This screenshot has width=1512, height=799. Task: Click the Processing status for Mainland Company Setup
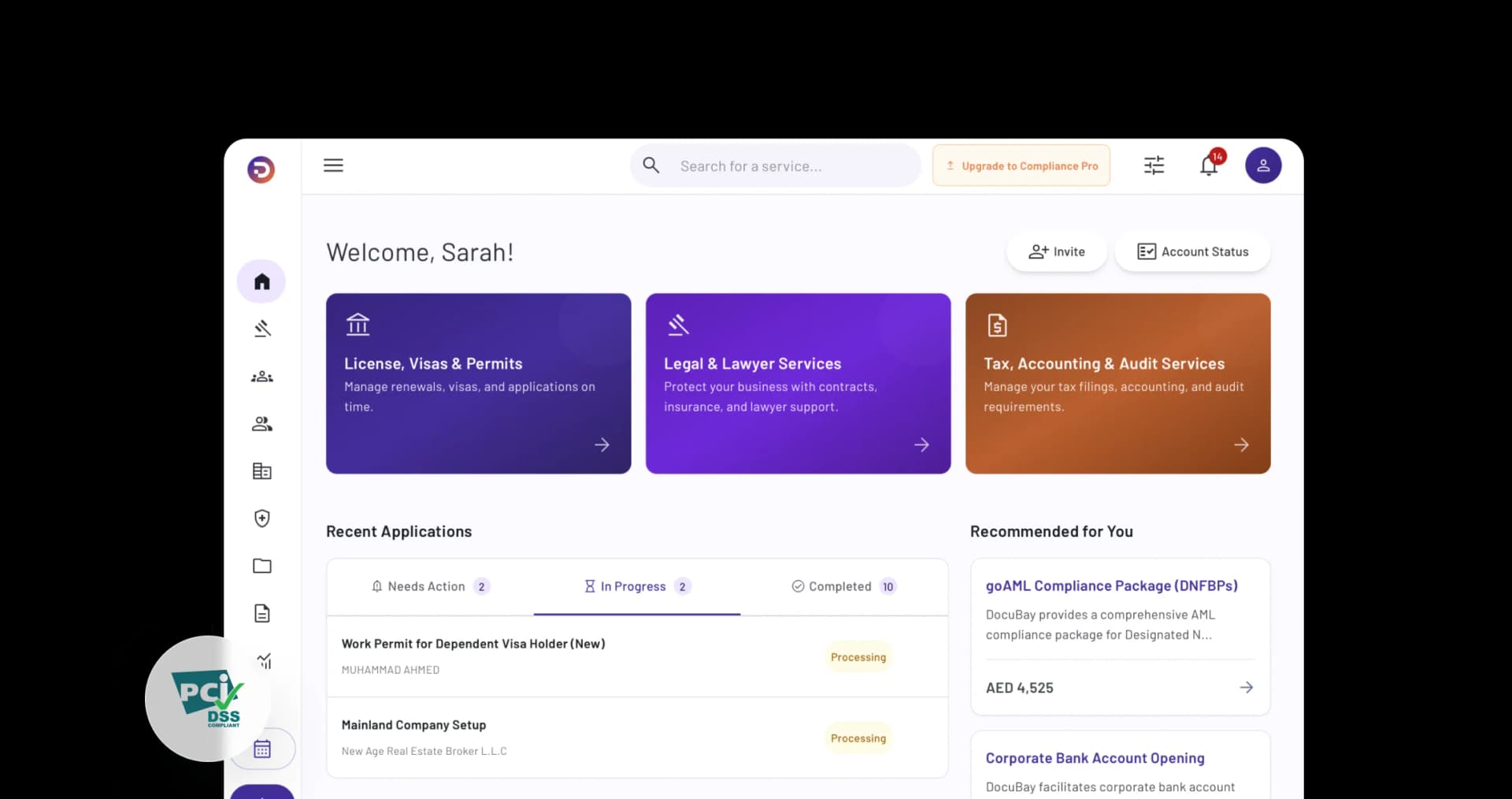[858, 738]
